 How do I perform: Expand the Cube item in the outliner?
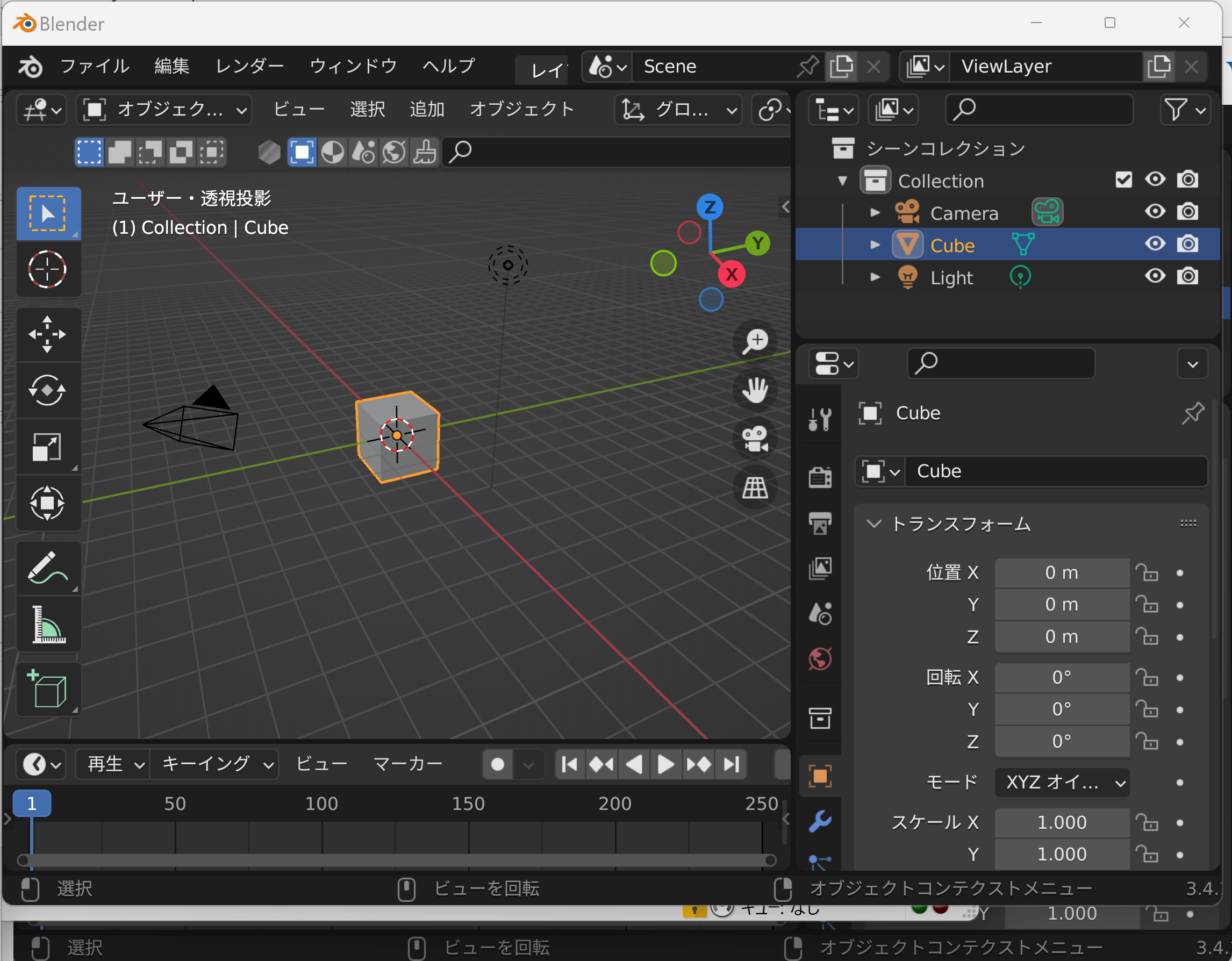(875, 245)
